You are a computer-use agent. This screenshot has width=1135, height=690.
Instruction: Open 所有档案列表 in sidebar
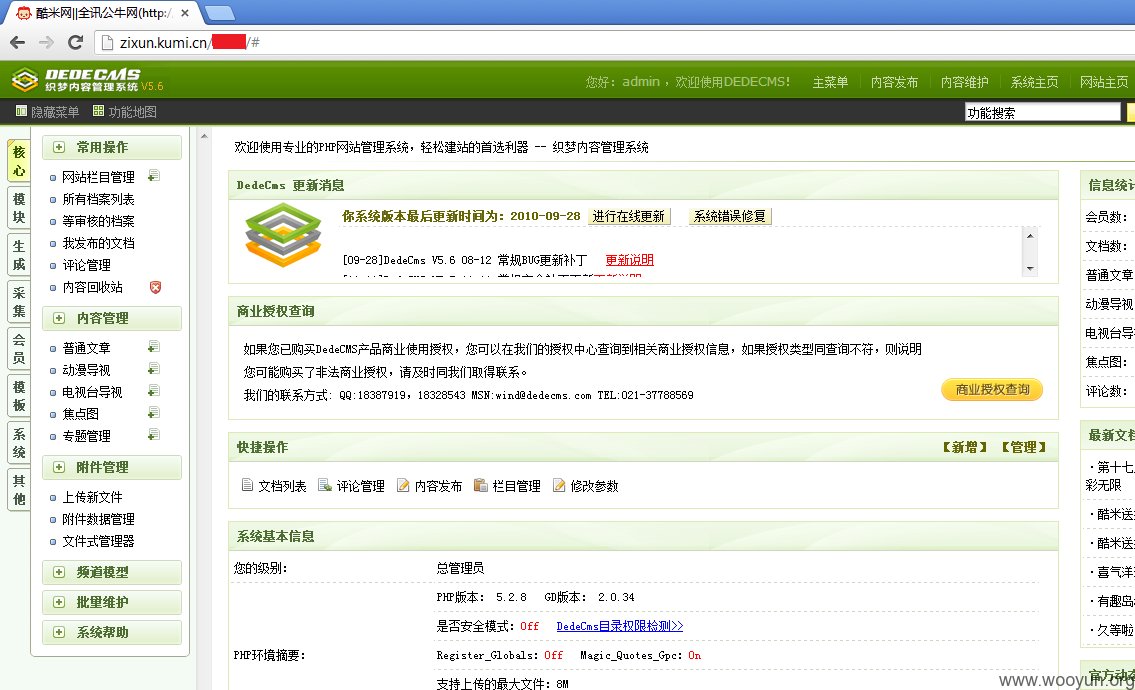click(x=98, y=199)
